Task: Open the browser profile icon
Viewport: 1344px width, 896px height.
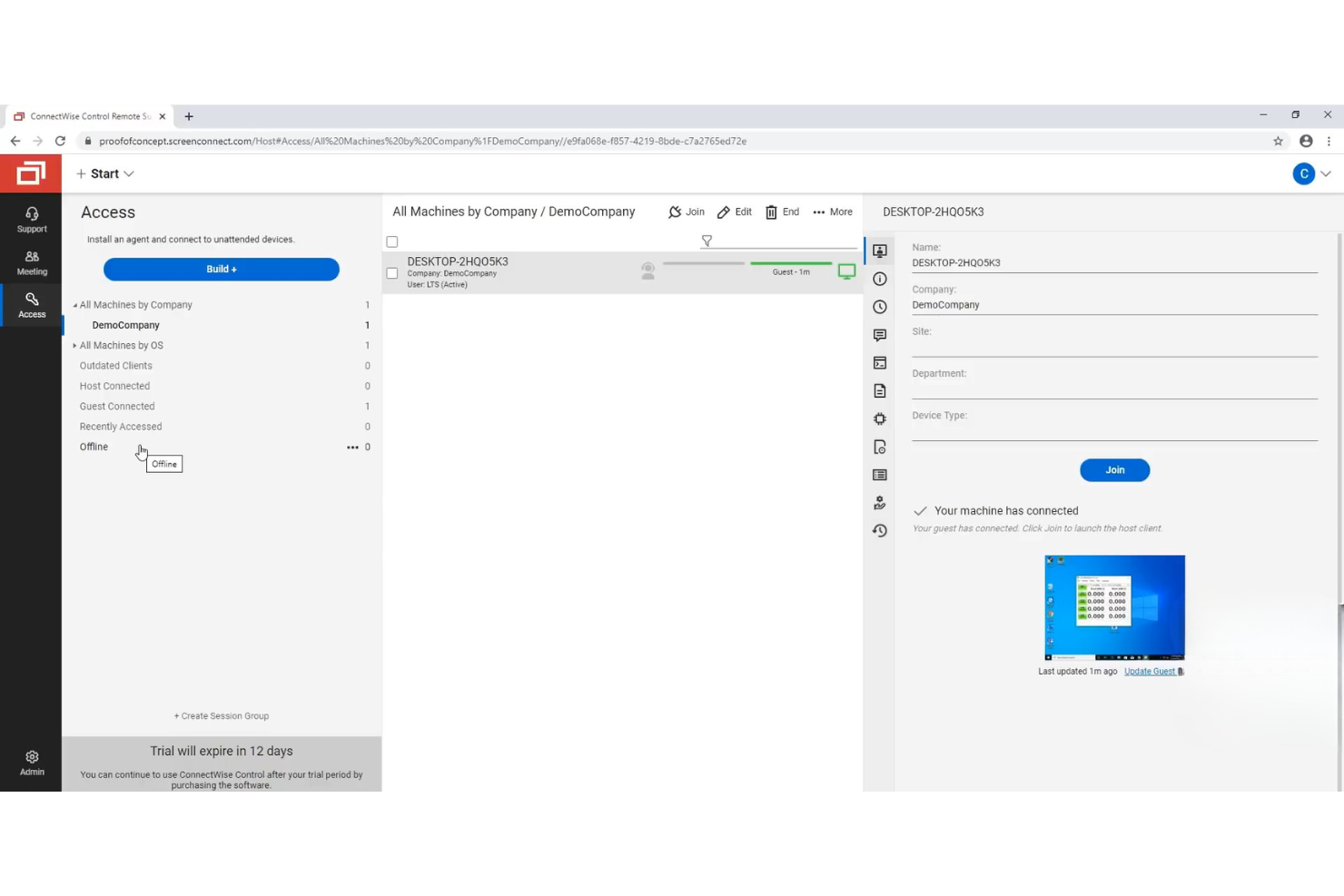Action: (x=1306, y=141)
